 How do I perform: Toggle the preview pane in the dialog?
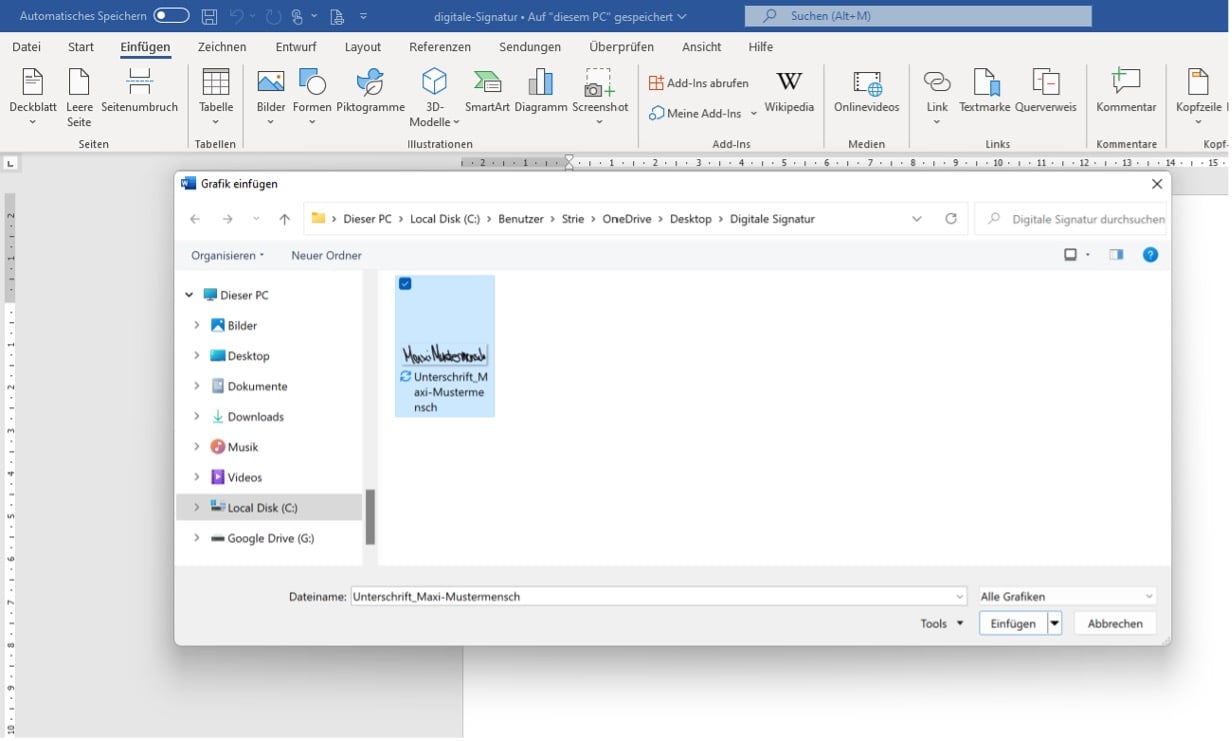[1115, 254]
